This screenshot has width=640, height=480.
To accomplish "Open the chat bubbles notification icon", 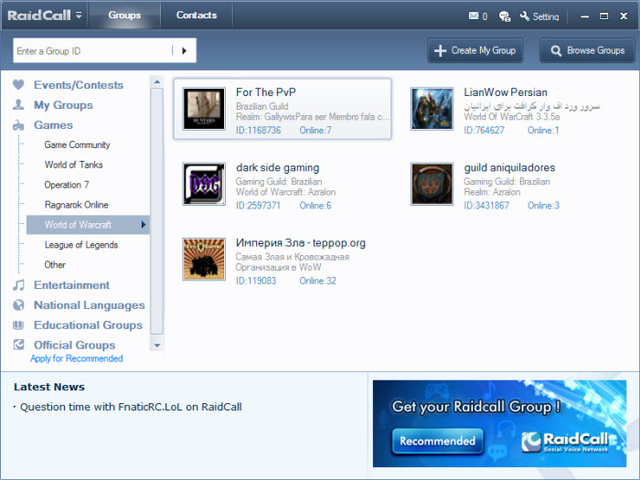I will pyautogui.click(x=504, y=16).
